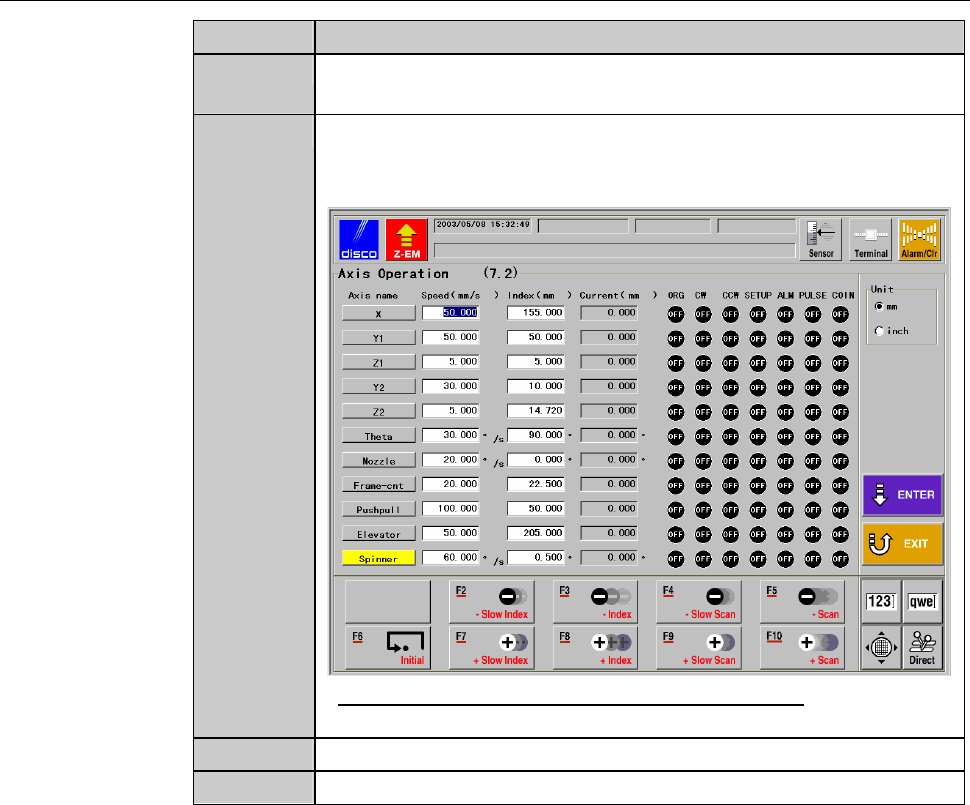Click the Y1 row CW indicator

coord(703,338)
